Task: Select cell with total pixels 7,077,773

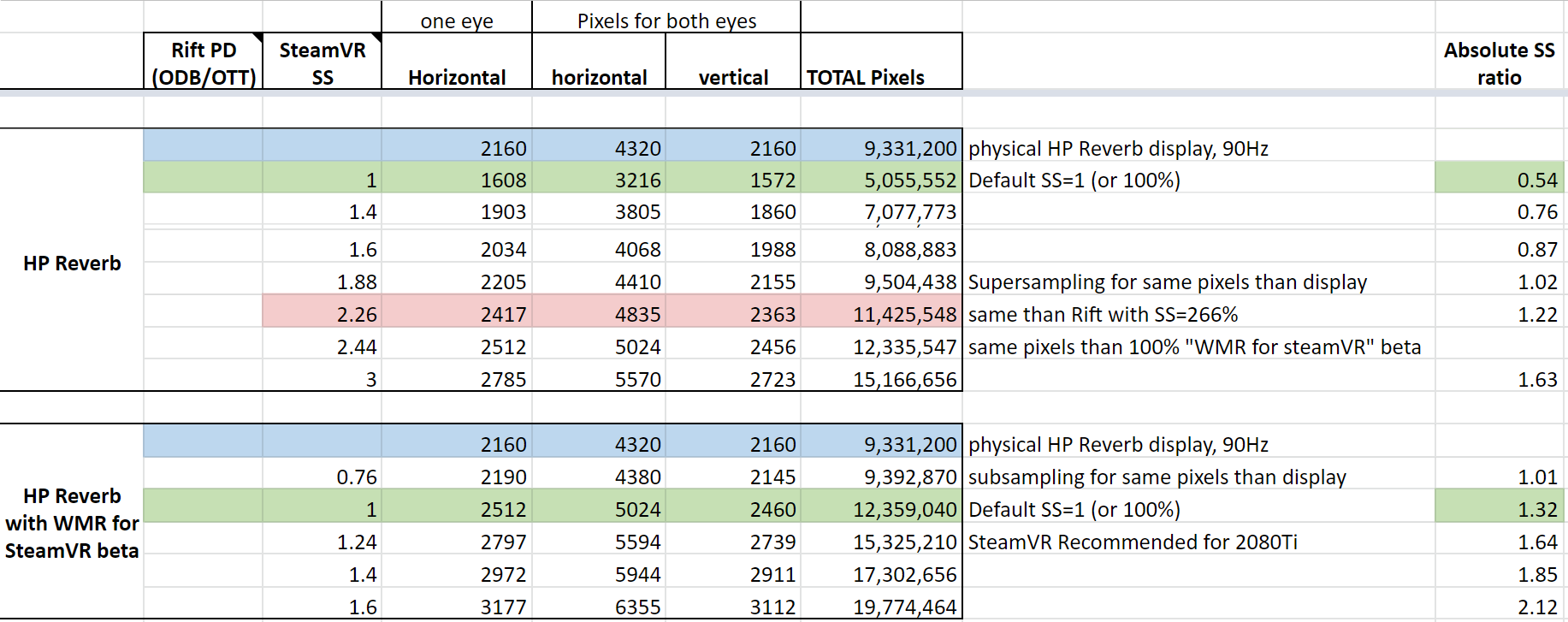Action: pos(882,209)
